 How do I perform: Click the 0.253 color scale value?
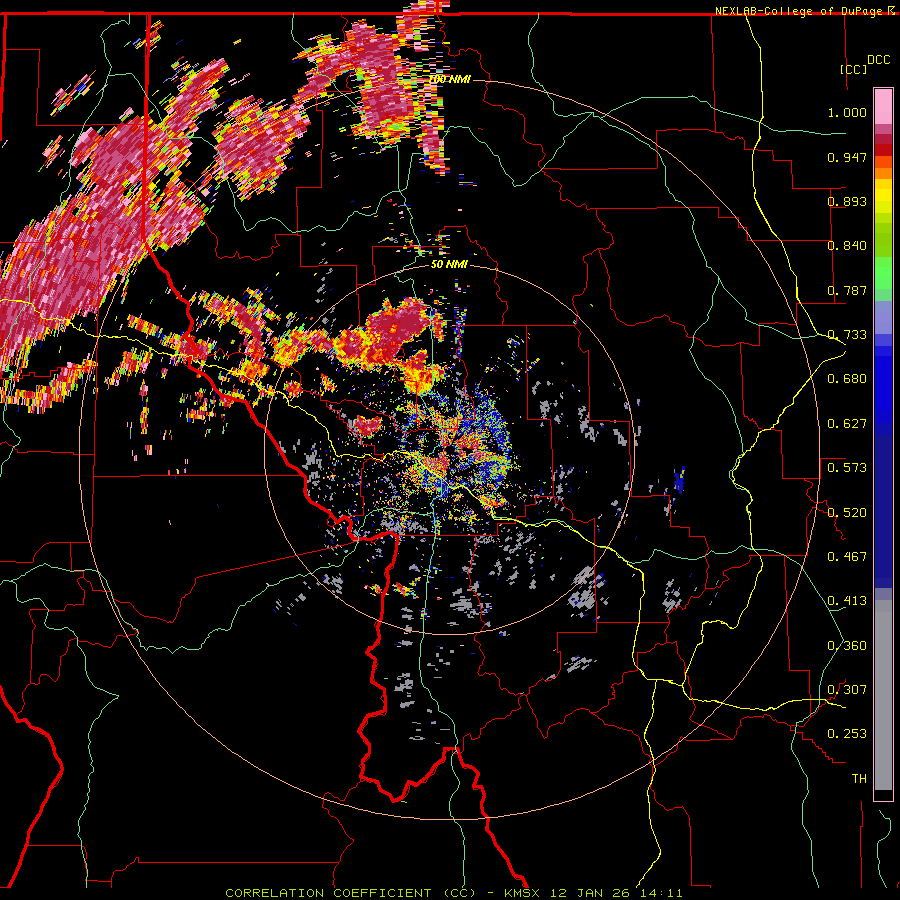(x=847, y=734)
